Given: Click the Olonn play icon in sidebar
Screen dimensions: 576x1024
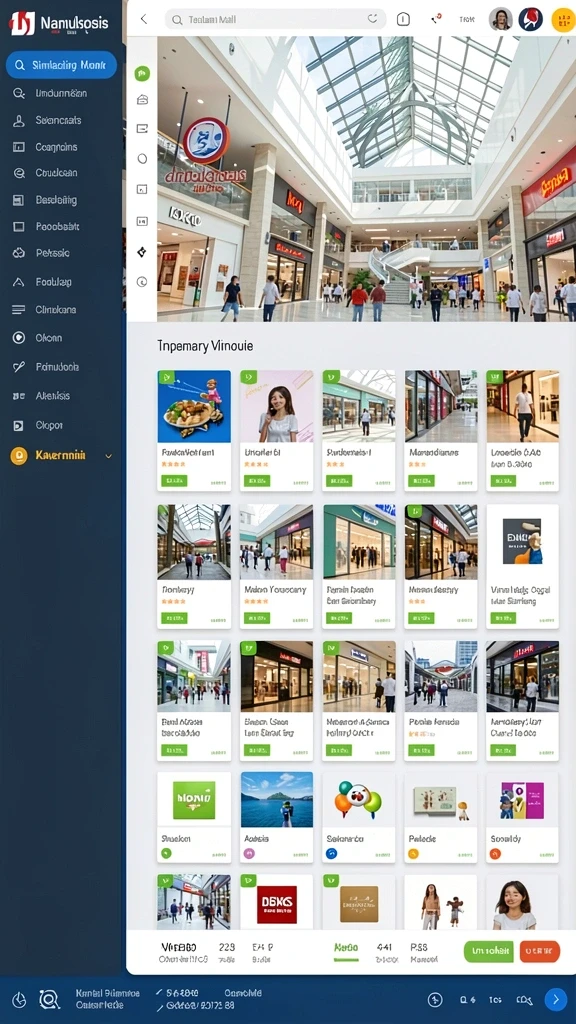Looking at the screenshot, I should [x=19, y=338].
